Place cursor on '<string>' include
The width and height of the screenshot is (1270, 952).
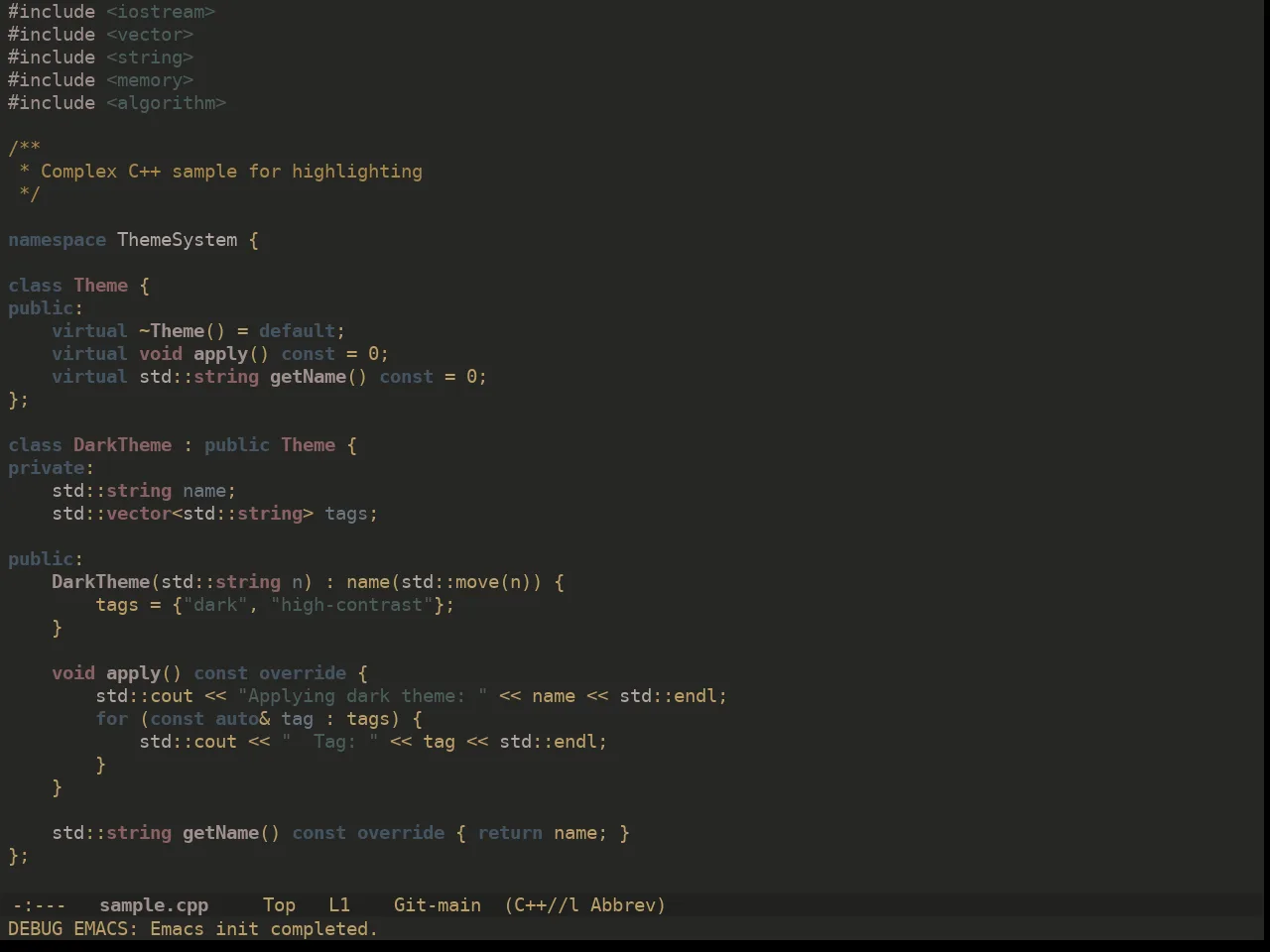(x=150, y=58)
